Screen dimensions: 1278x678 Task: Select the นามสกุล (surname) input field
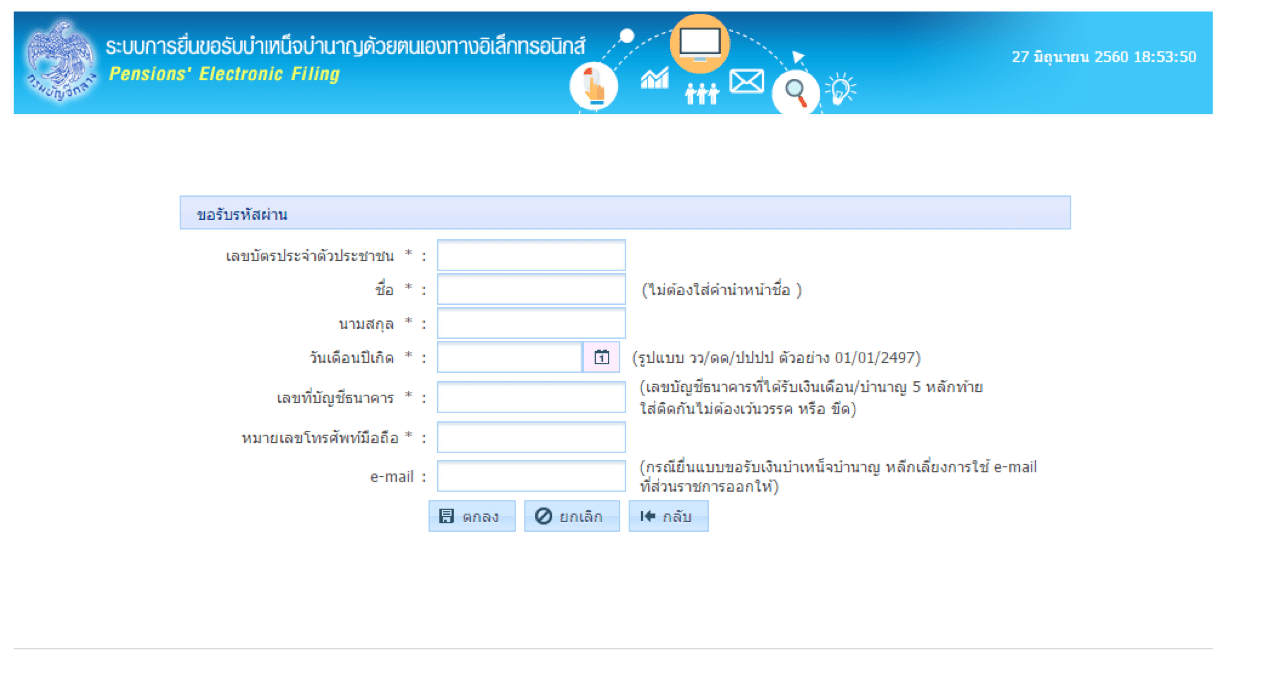click(531, 324)
